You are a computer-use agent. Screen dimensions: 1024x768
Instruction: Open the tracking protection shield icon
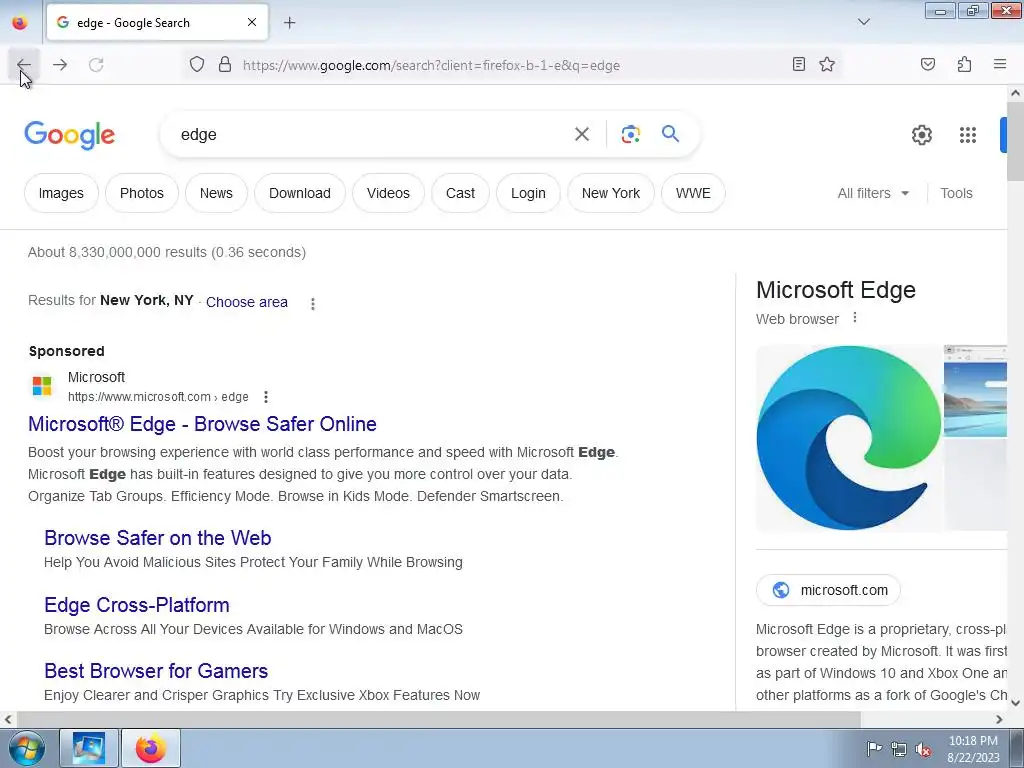coord(197,65)
